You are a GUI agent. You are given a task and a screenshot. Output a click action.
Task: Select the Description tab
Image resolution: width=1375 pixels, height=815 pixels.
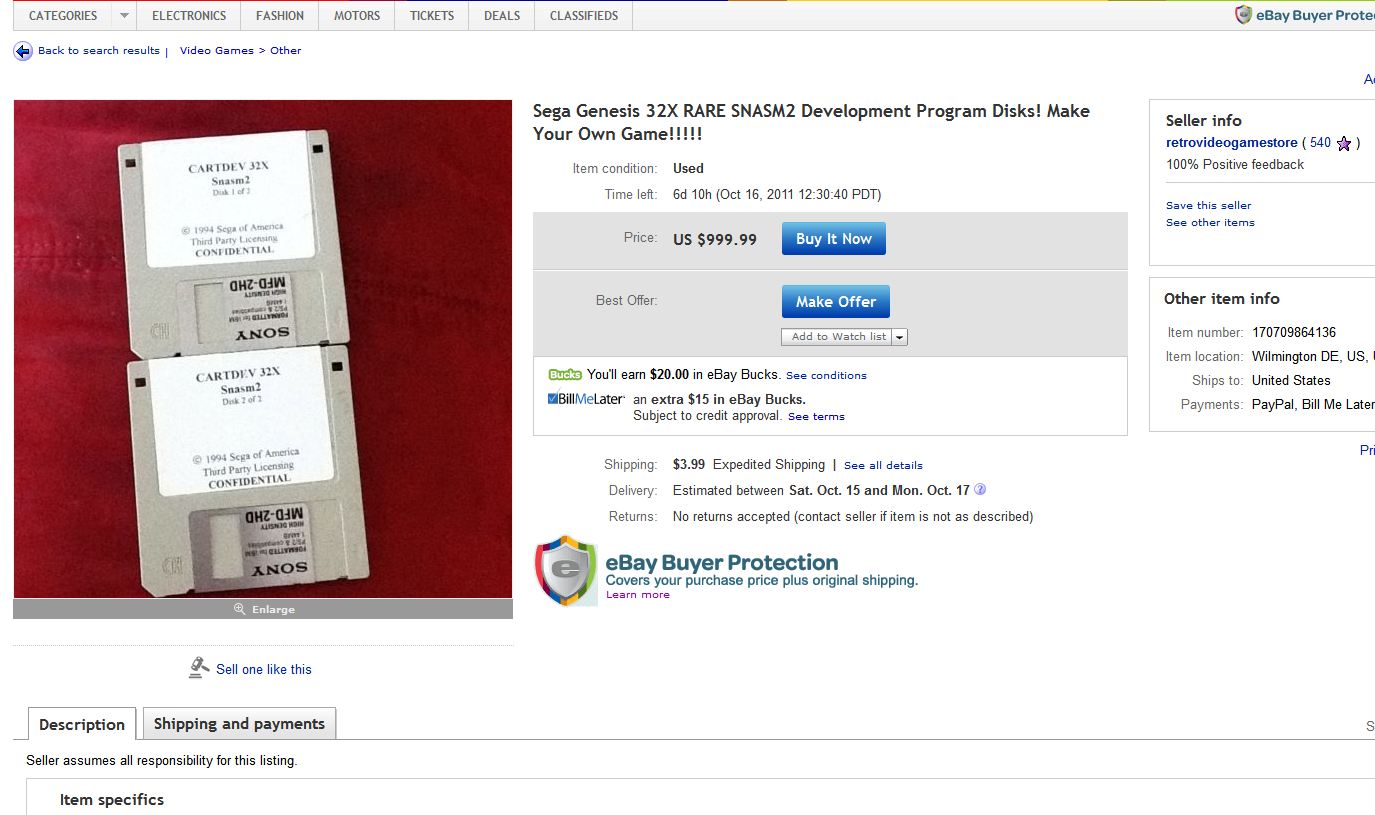[81, 724]
